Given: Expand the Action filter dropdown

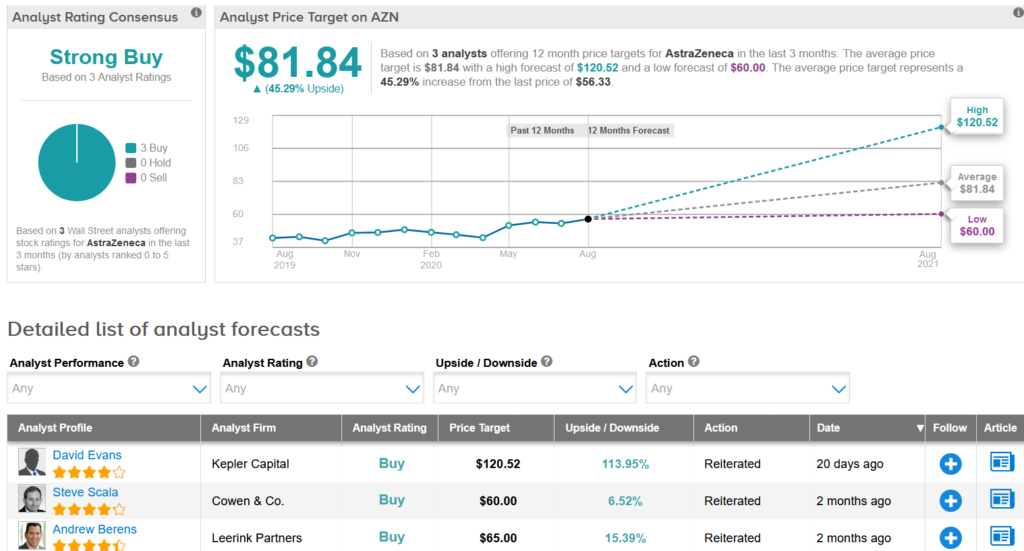Looking at the screenshot, I should click(x=748, y=388).
